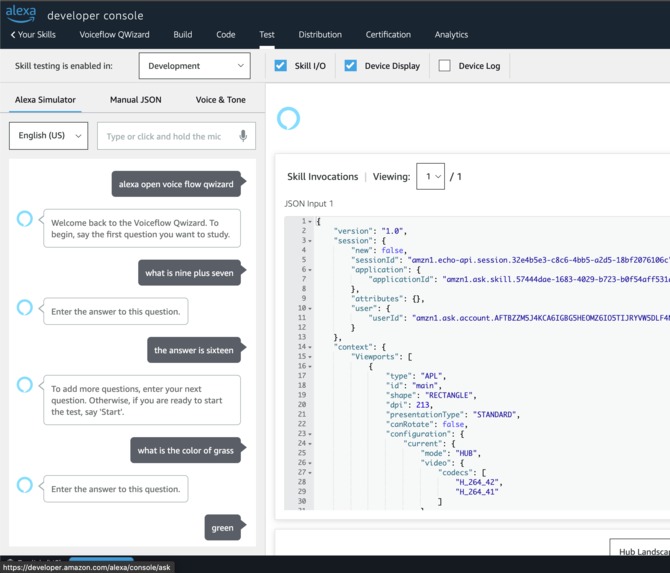Viewport: 670px width, 573px height.
Task: Click the Alexa logo in header
Action: pyautogui.click(x=21, y=14)
